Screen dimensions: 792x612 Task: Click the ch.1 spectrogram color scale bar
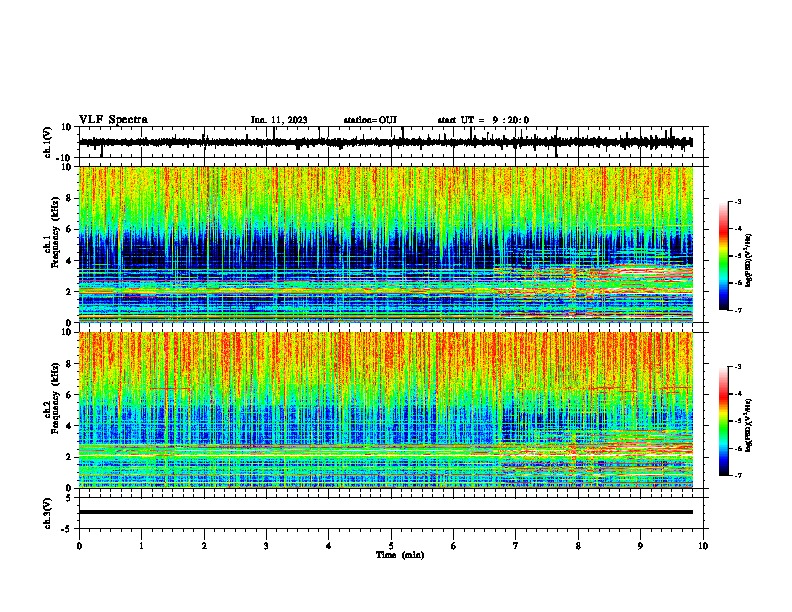[x=723, y=256]
